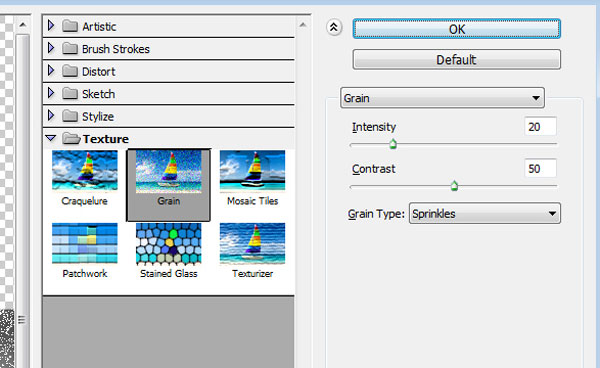
Task: Collapse the Texture filter folder
Action: click(x=51, y=138)
